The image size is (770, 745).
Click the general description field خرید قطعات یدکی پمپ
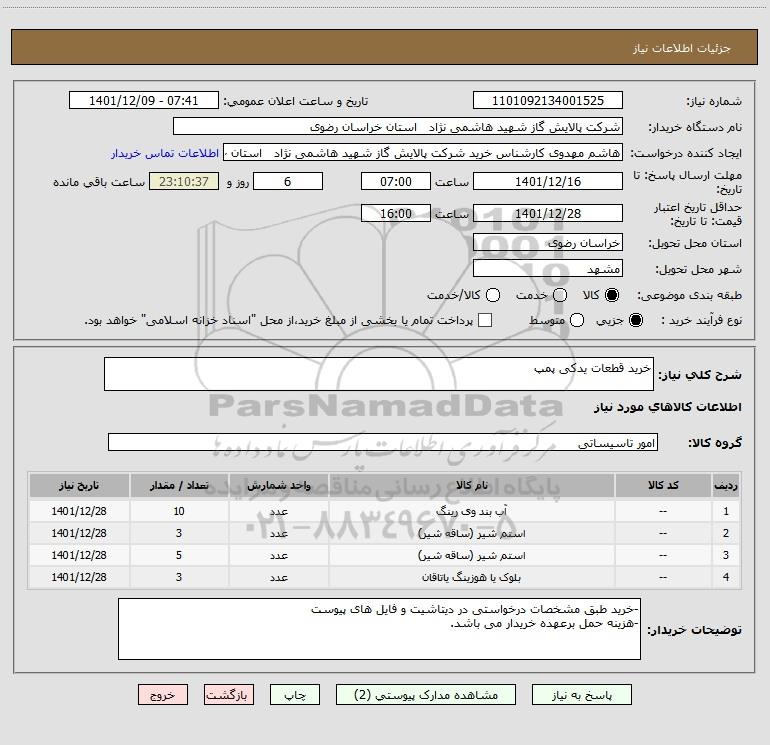tap(379, 374)
